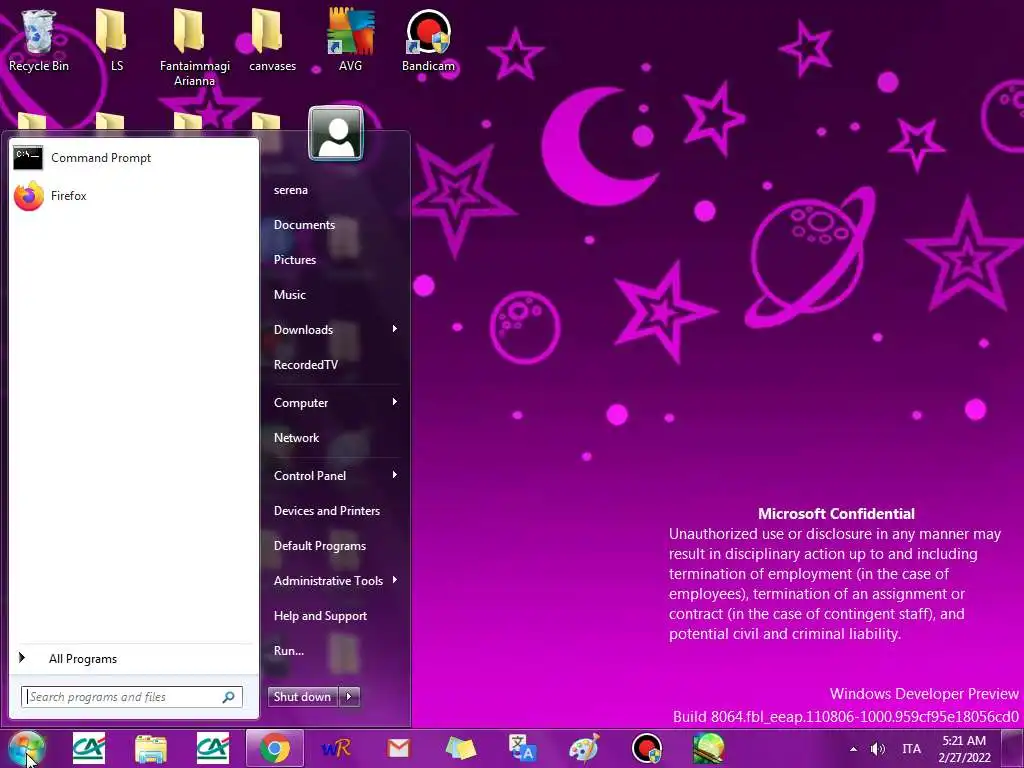
Task: Click the Show desktop button
Action: 1013,749
